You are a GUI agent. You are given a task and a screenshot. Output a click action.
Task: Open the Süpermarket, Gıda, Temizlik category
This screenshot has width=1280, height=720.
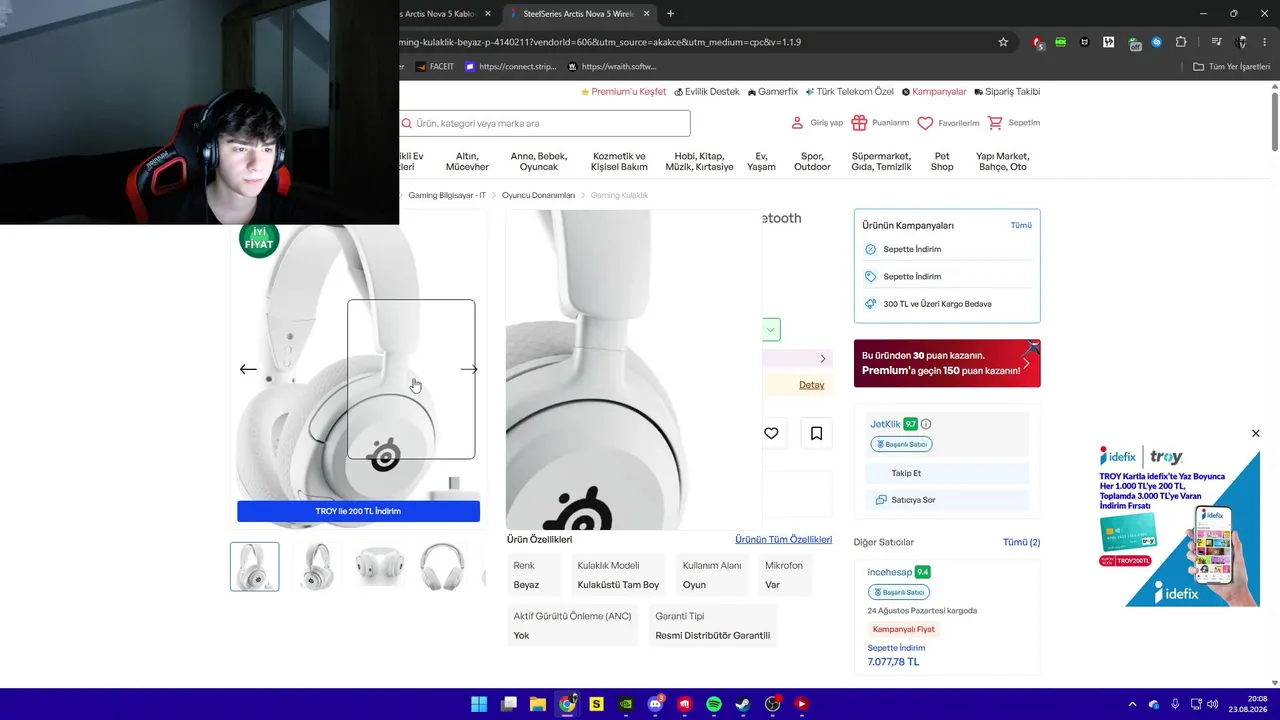pos(881,162)
